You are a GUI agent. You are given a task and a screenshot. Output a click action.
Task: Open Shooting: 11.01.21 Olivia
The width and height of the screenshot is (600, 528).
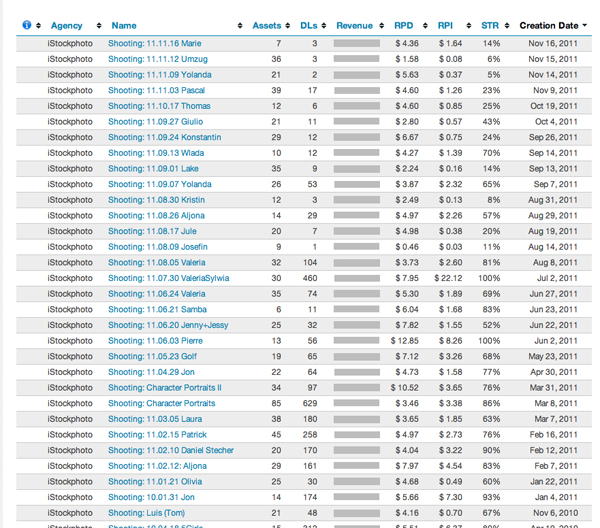tap(155, 482)
